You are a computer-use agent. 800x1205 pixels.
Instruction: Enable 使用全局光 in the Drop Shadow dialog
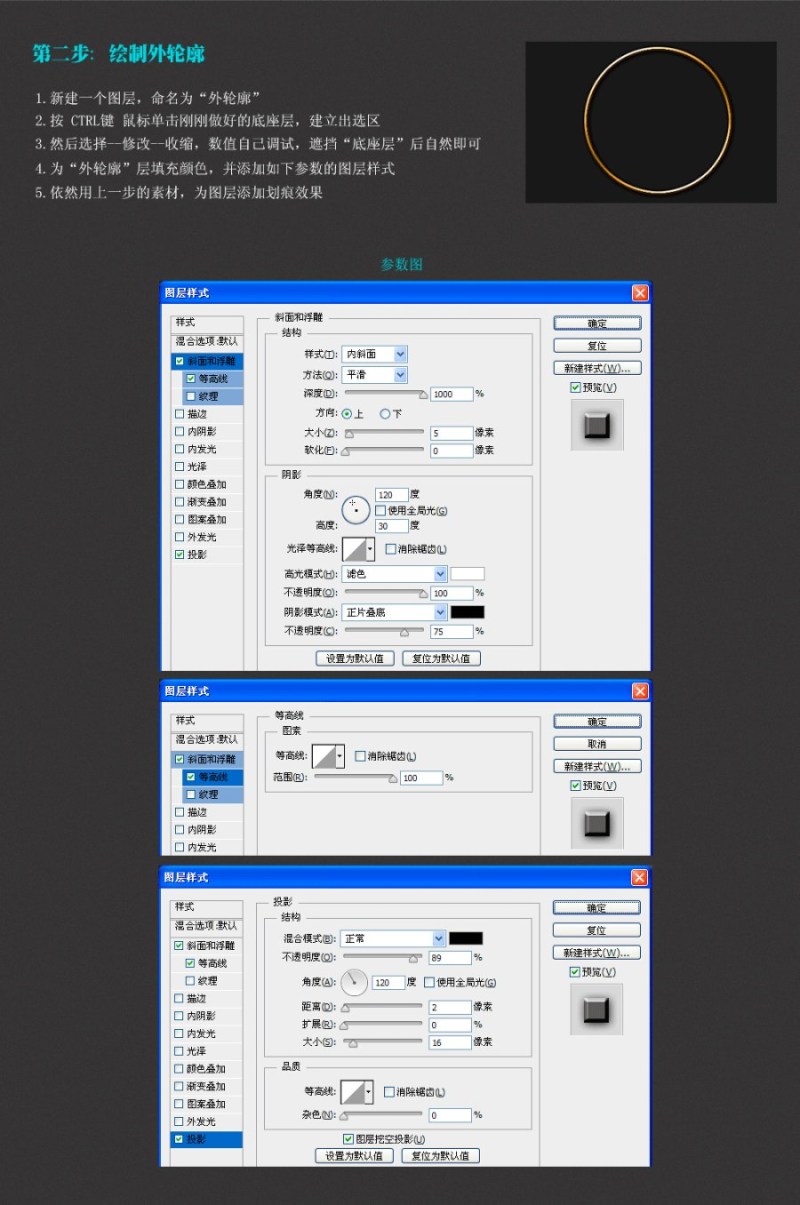coord(430,982)
